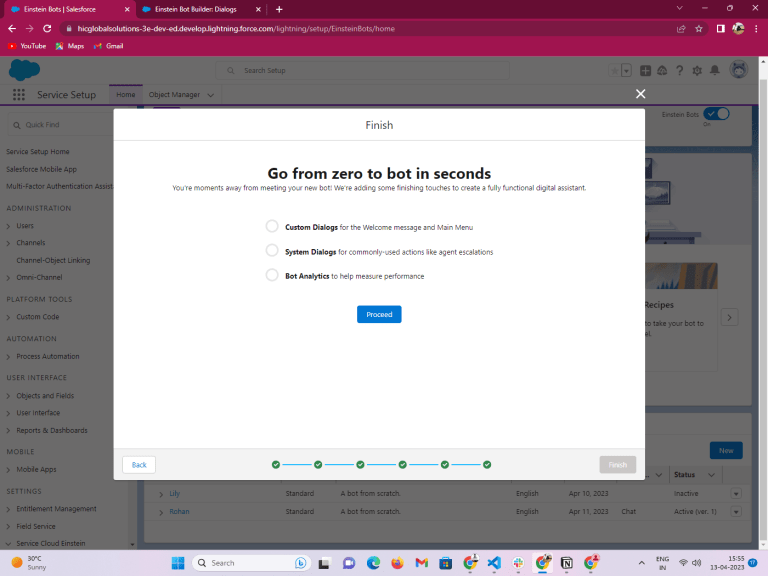This screenshot has width=768, height=576.
Task: Expand the Reports & Dashboards section
Action: point(8,431)
